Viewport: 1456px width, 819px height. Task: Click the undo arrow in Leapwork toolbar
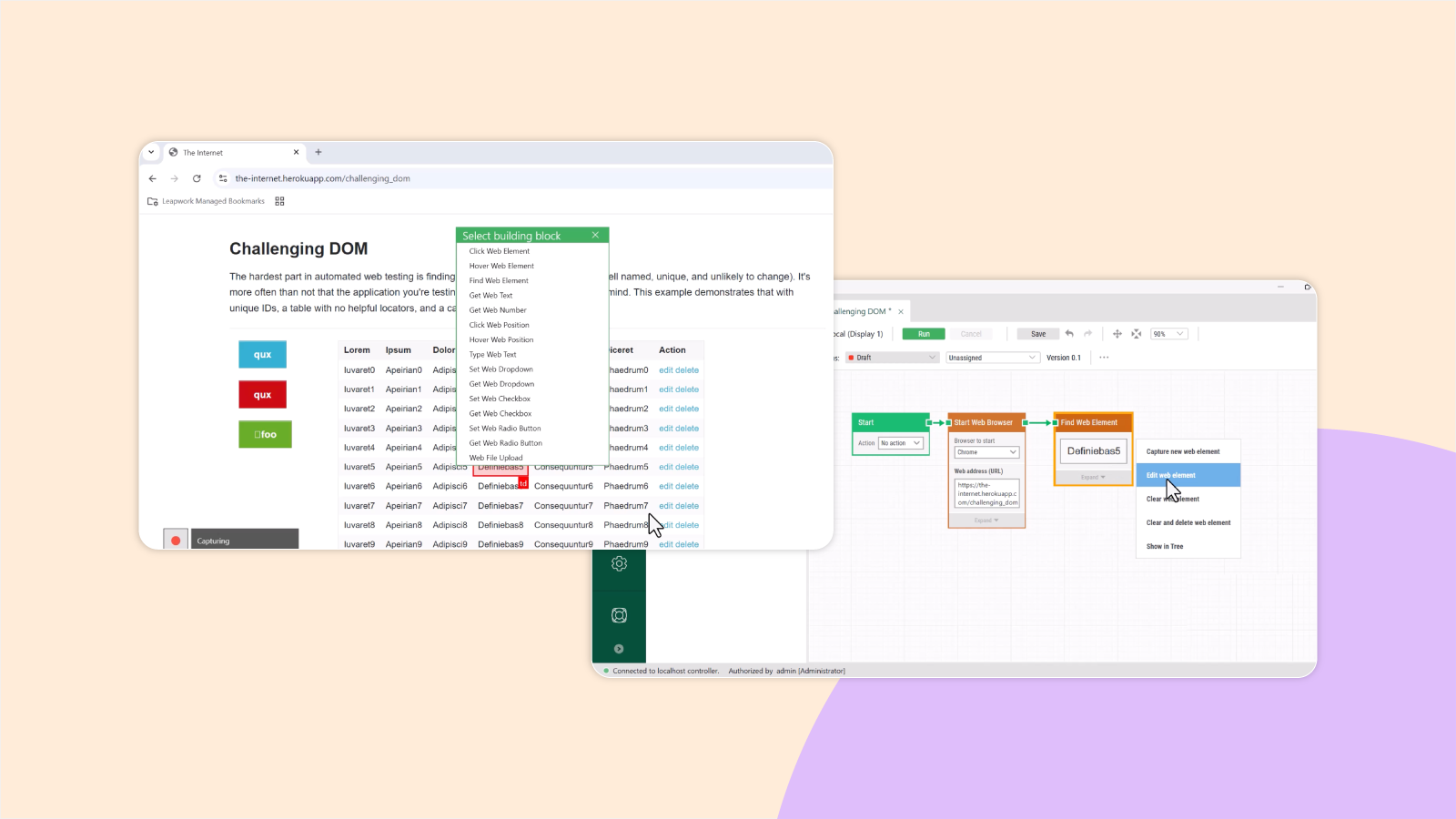tap(1069, 334)
